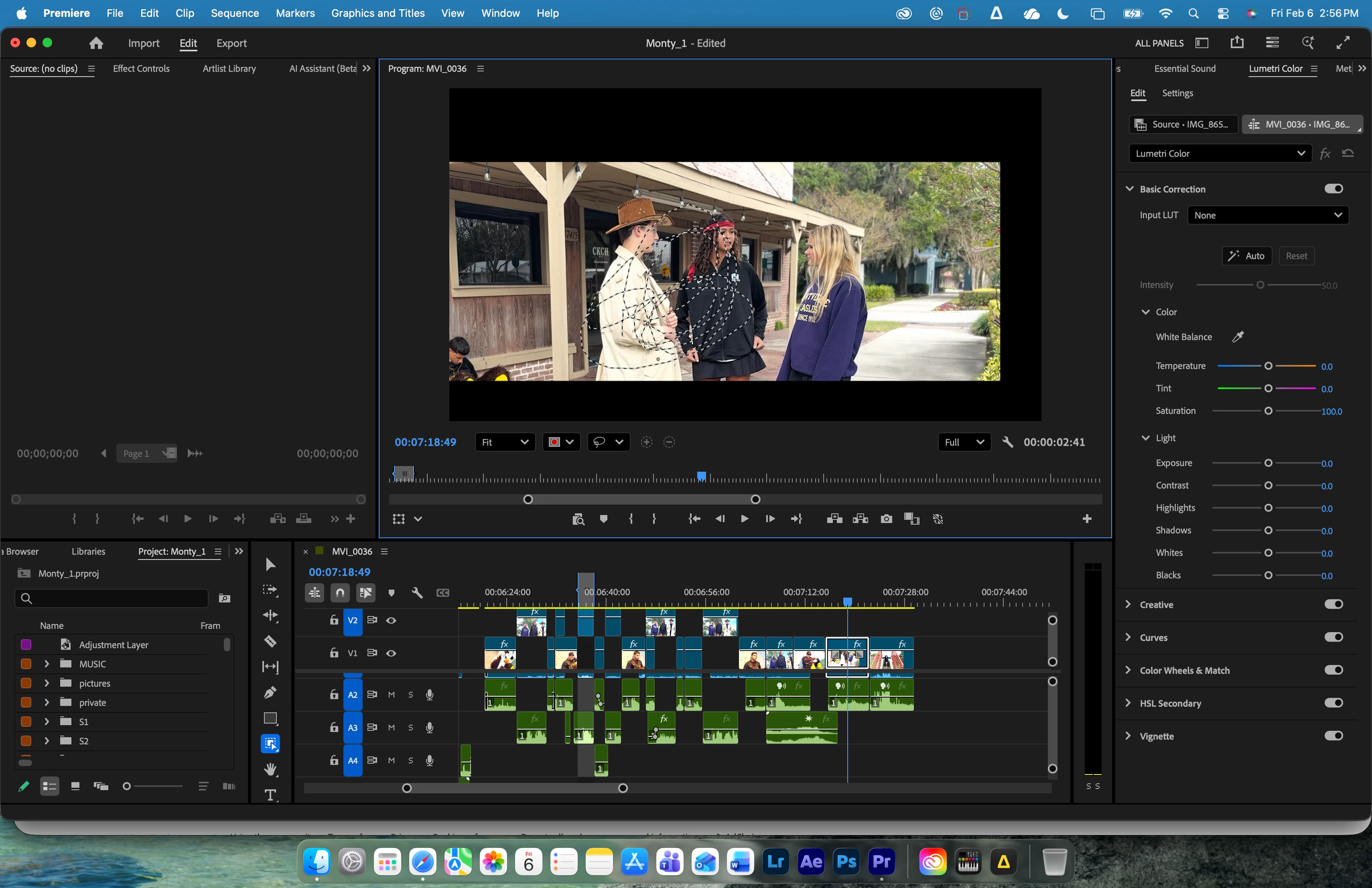This screenshot has width=1372, height=888.
Task: Click Export in the header bar
Action: click(231, 43)
